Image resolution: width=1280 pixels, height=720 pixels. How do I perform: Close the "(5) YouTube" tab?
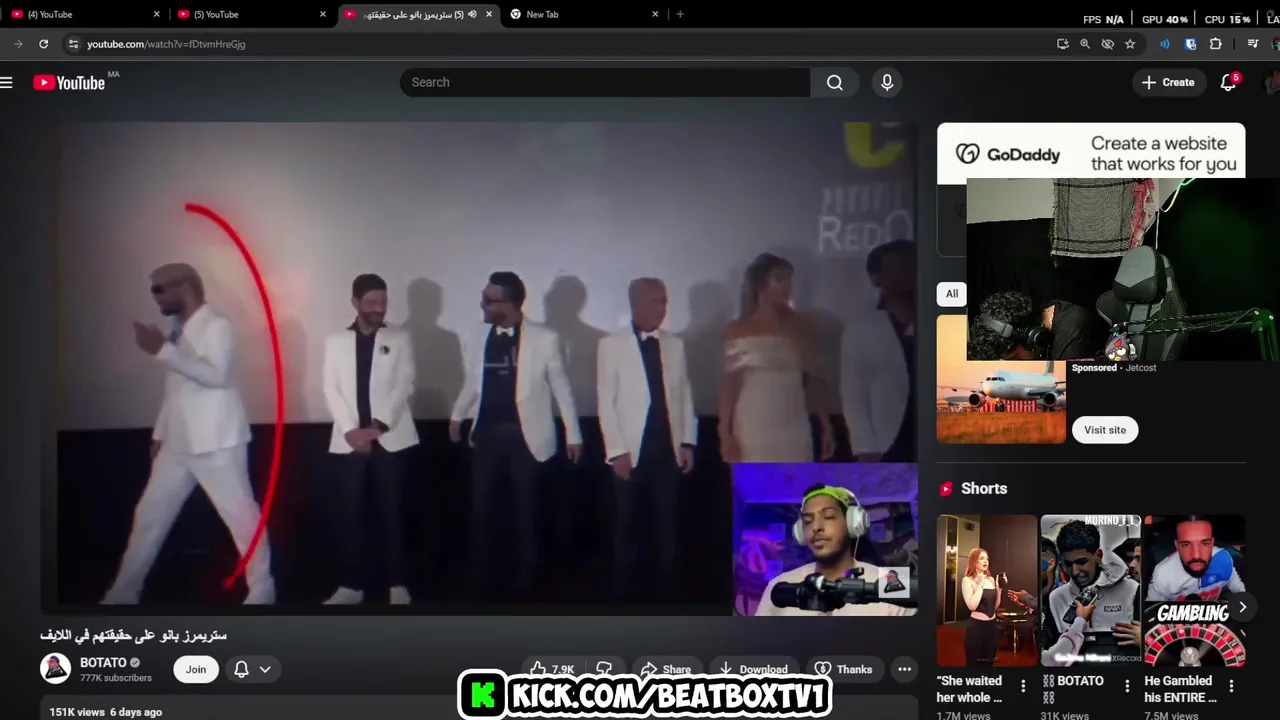(323, 14)
